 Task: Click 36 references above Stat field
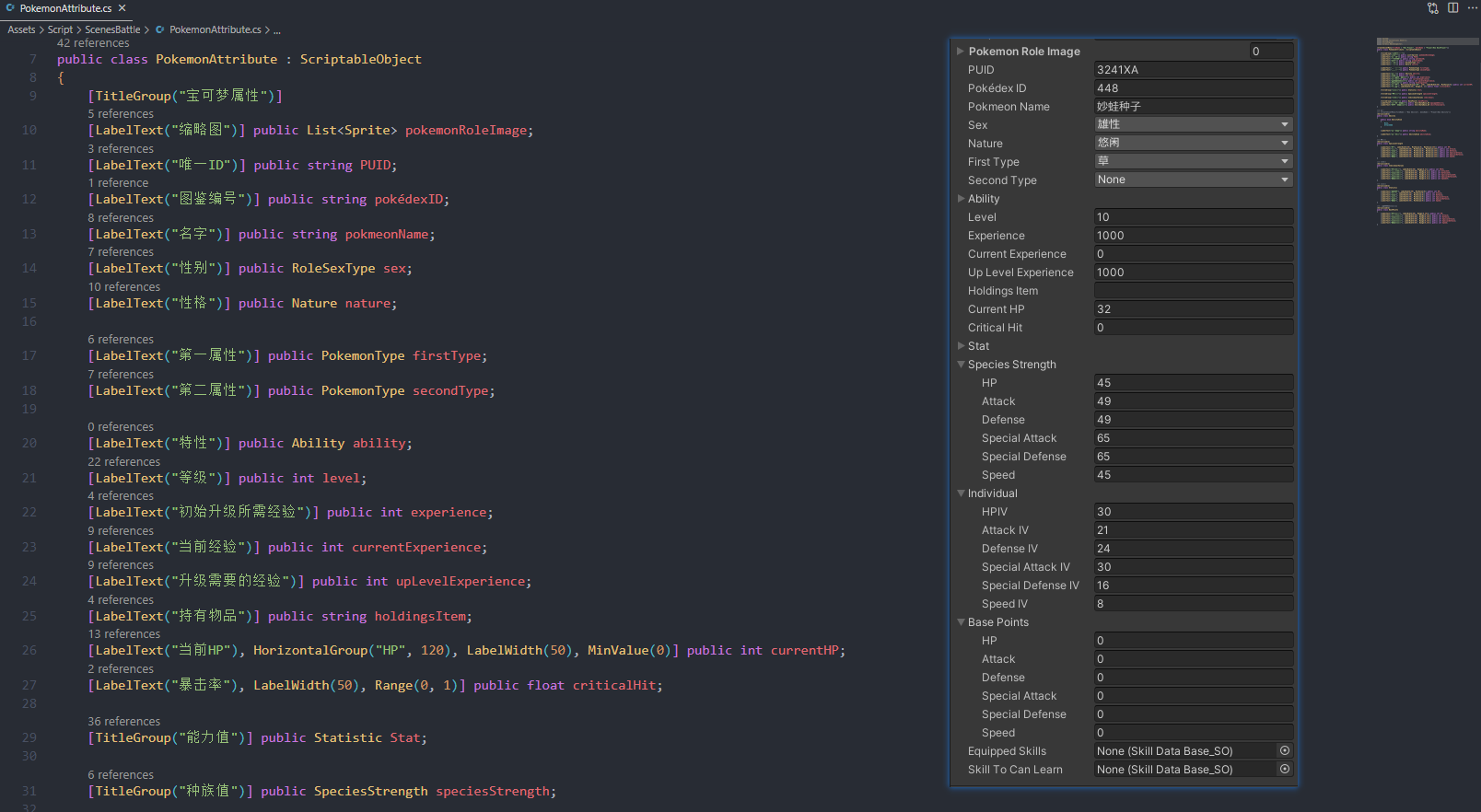(x=124, y=722)
